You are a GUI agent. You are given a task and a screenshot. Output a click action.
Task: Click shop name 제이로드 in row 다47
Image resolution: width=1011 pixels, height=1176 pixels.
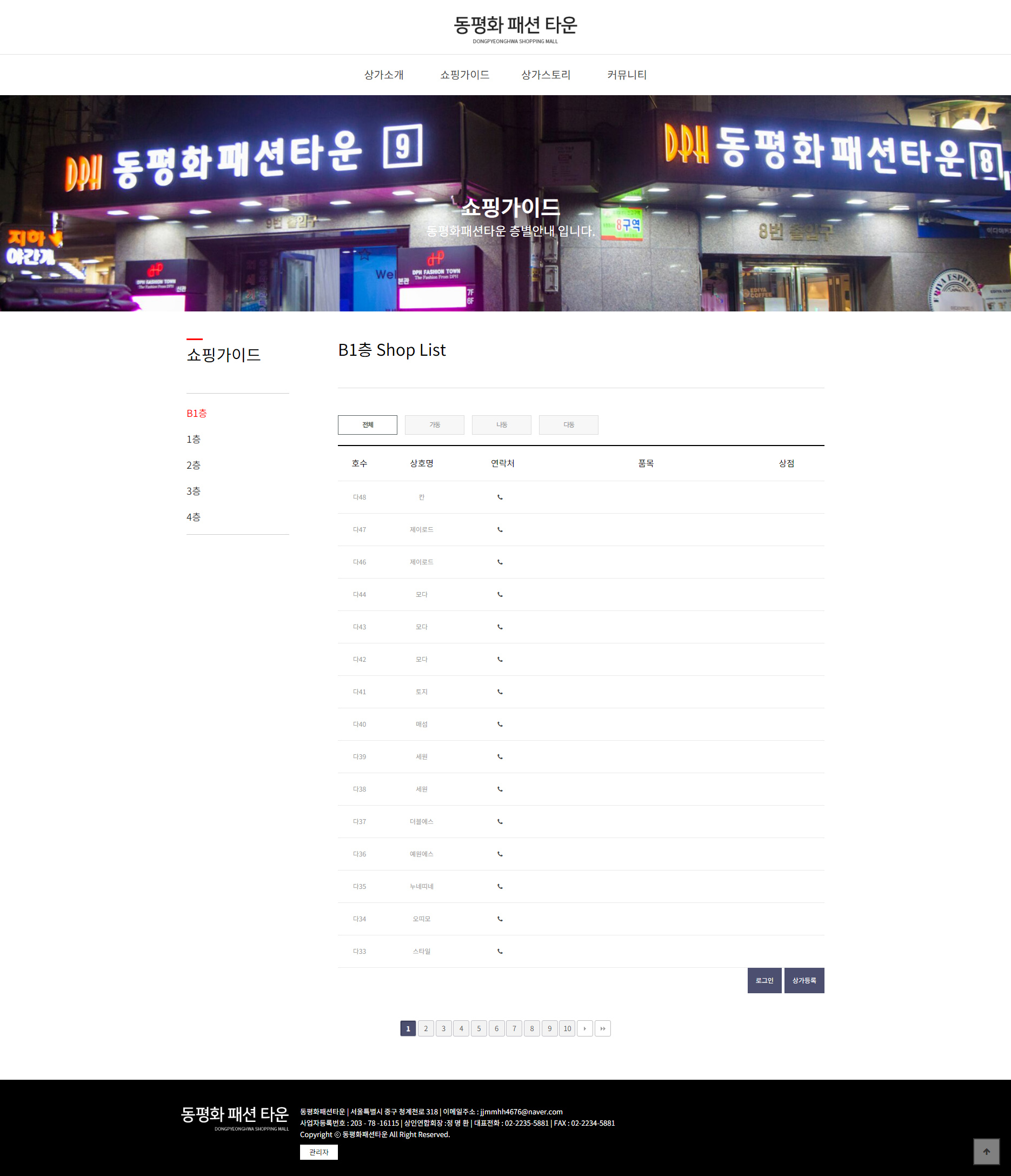421,529
